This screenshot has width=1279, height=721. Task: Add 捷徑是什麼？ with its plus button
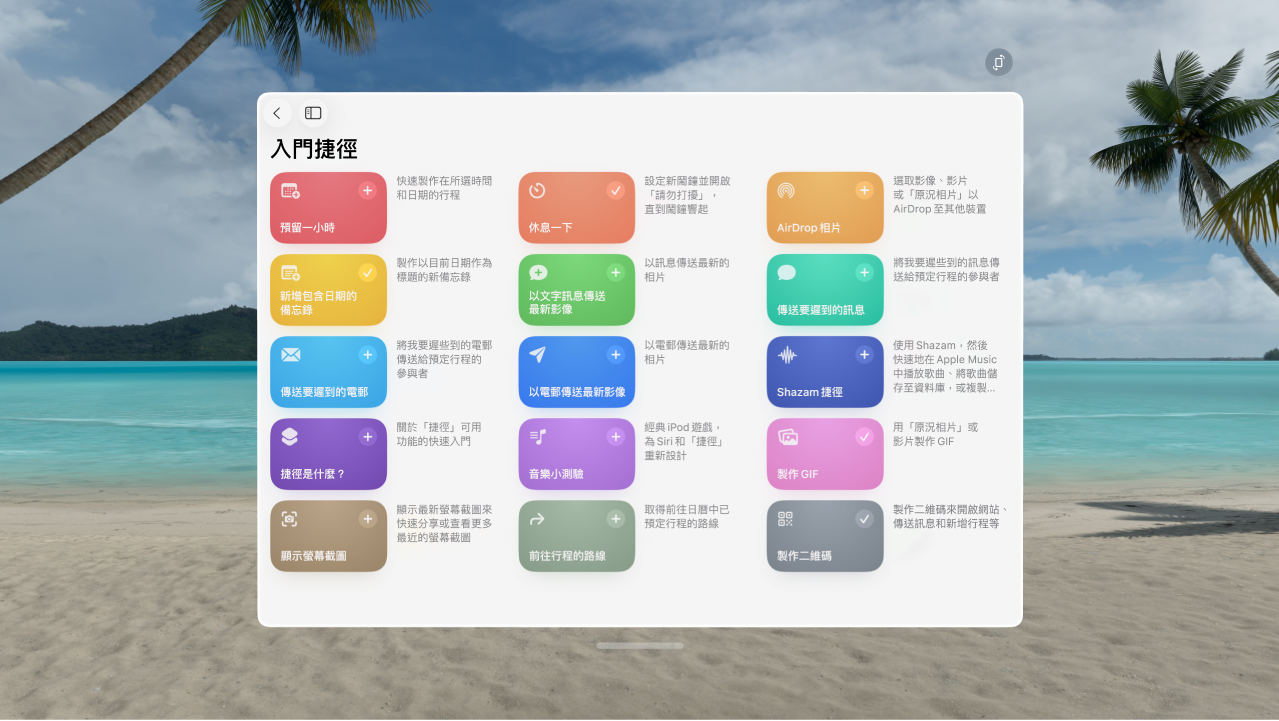coord(367,436)
